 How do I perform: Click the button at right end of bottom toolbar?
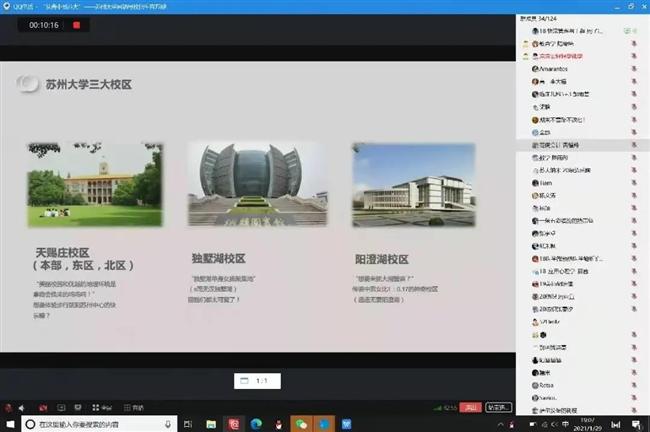(x=497, y=407)
